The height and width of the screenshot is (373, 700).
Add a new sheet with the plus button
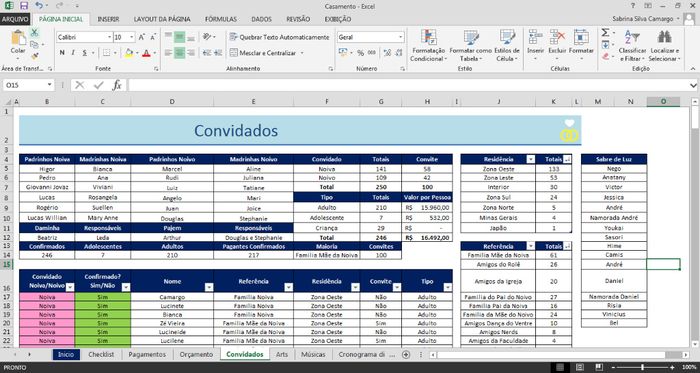(x=405, y=354)
